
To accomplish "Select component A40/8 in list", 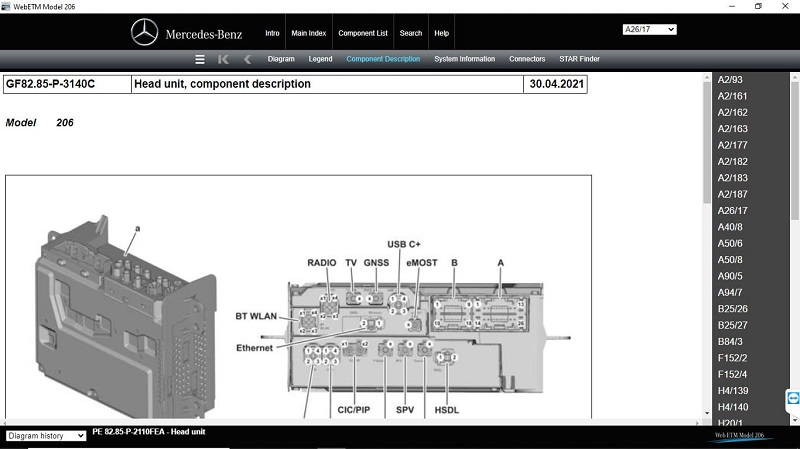I will click(730, 227).
